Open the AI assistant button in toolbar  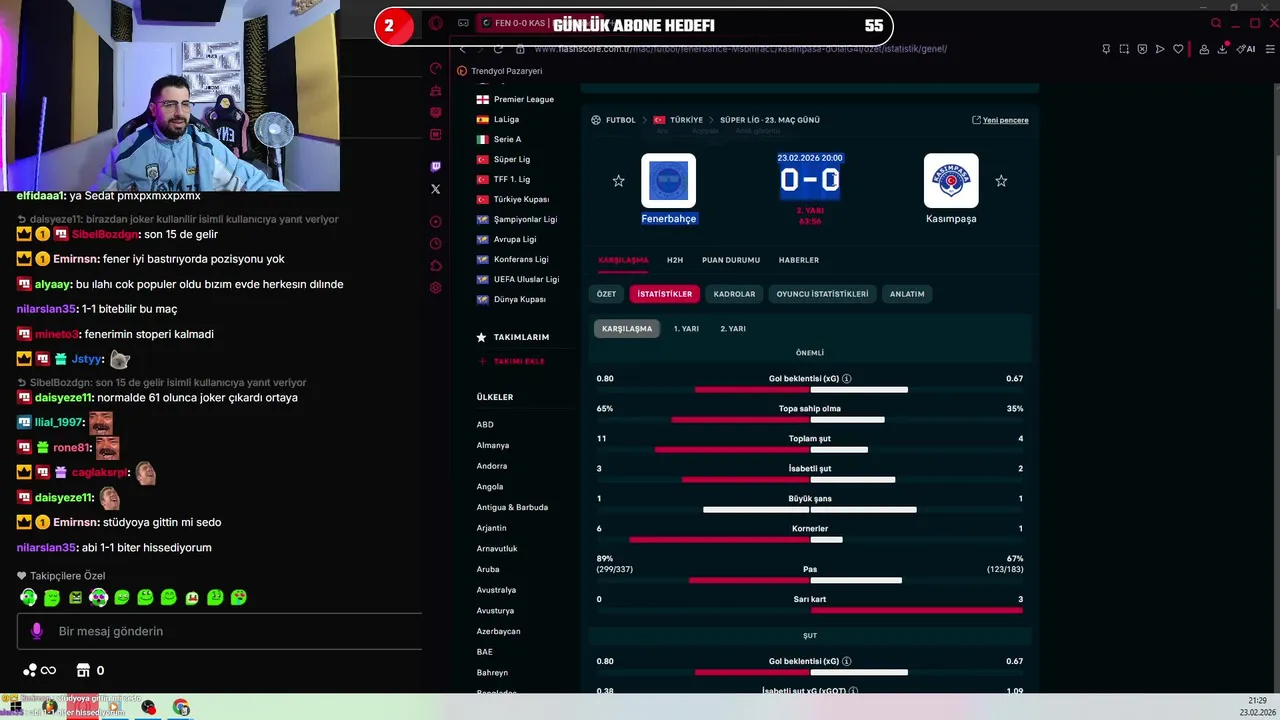(x=1246, y=49)
